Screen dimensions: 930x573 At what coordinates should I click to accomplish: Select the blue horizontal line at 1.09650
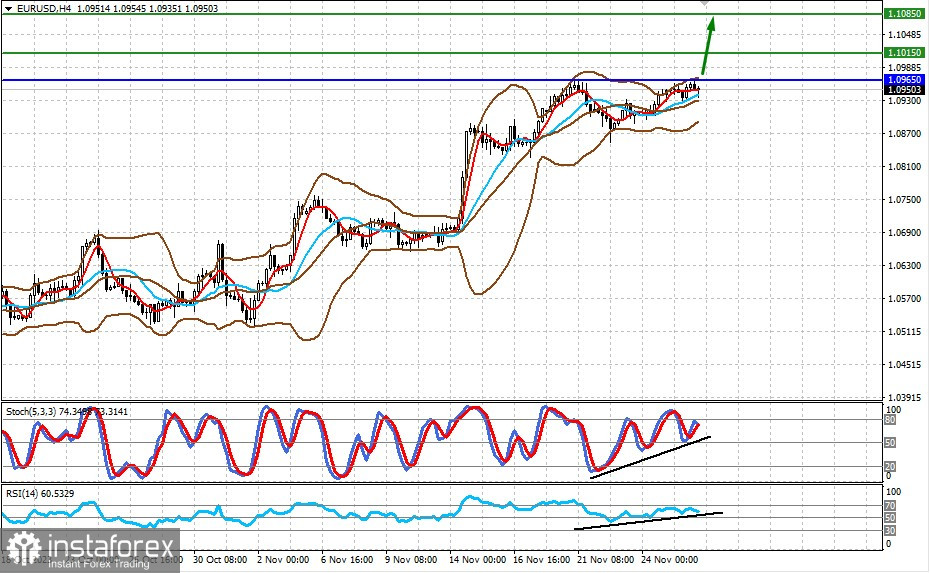coord(442,79)
